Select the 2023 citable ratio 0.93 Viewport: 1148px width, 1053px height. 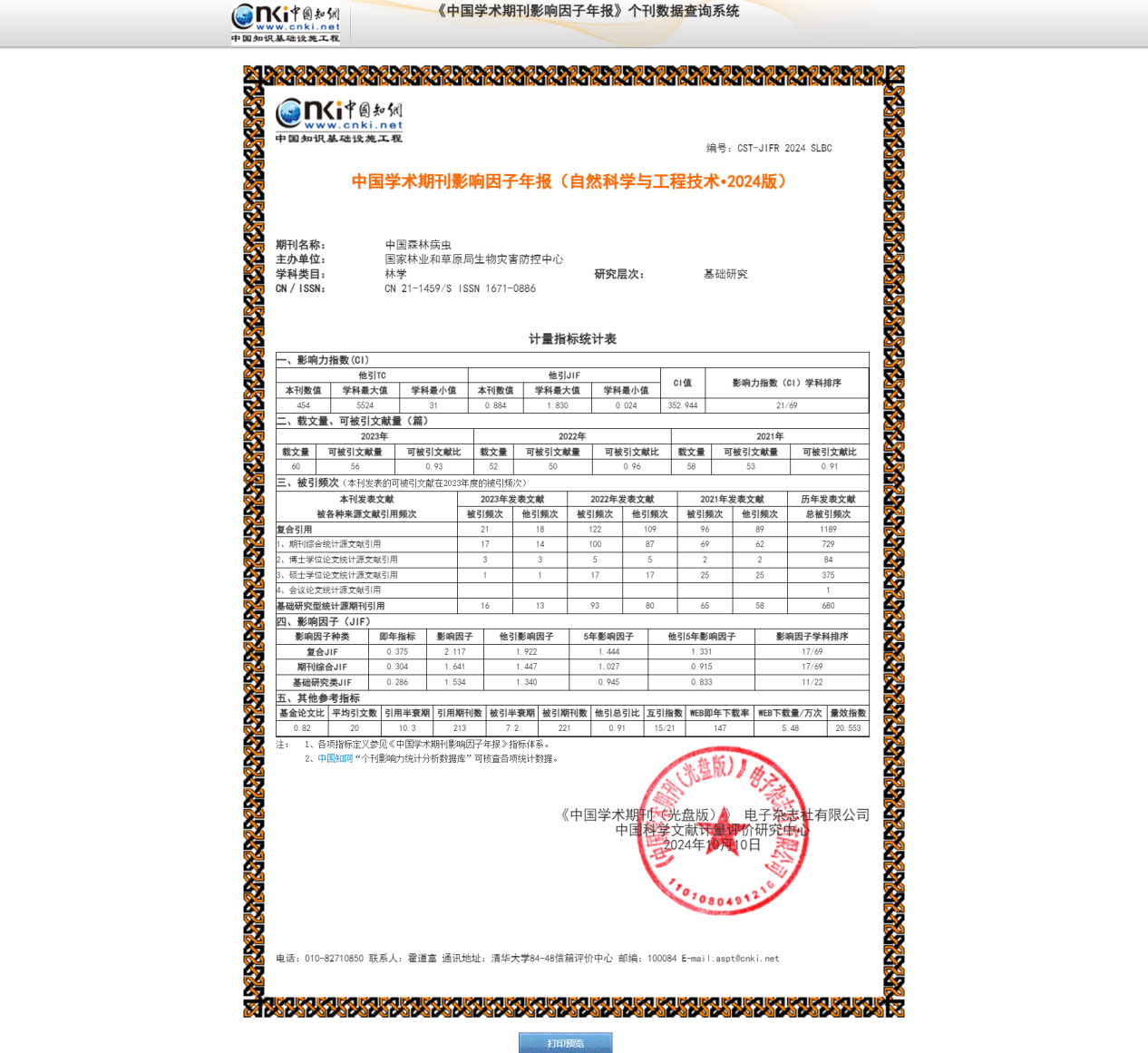[x=433, y=466]
